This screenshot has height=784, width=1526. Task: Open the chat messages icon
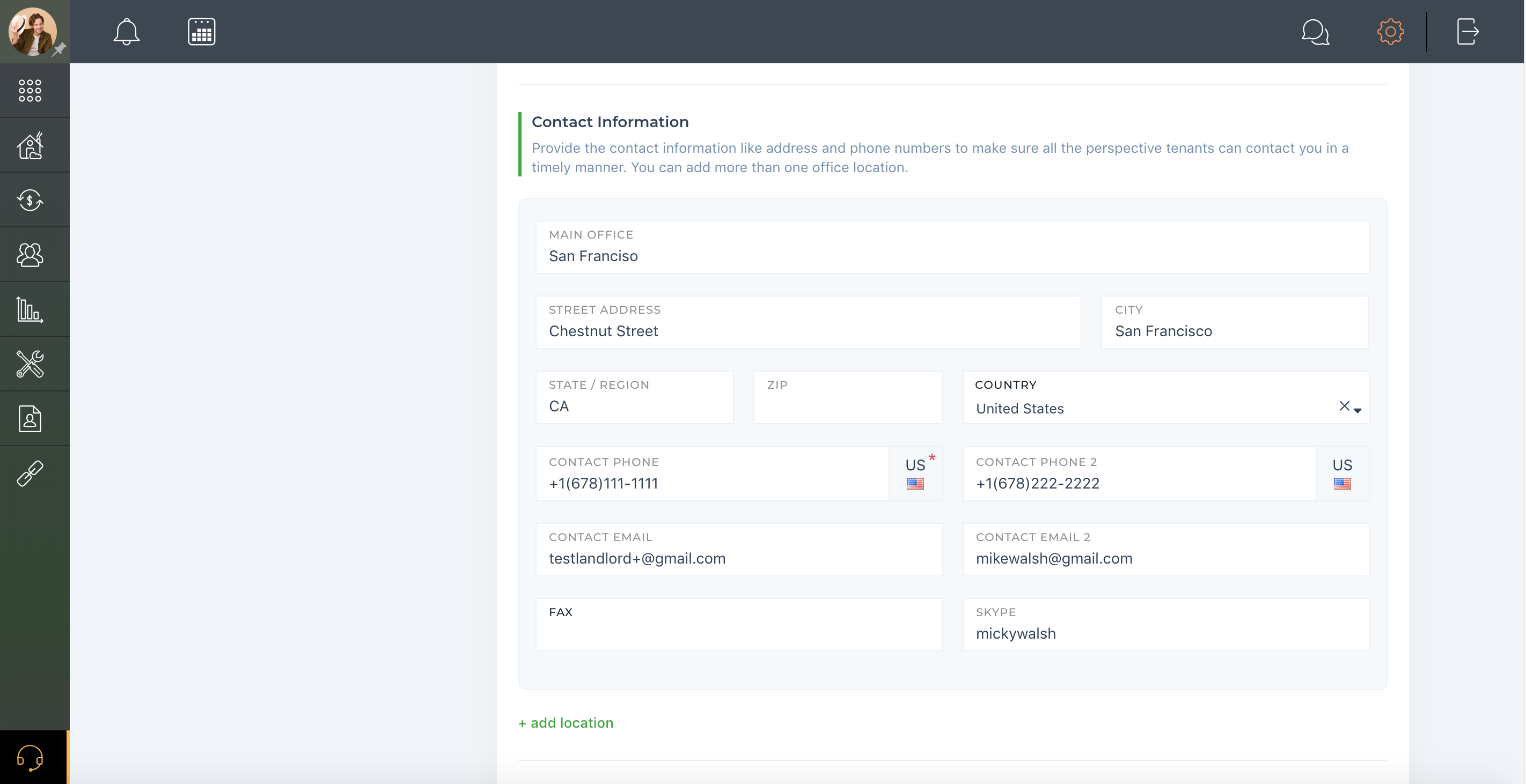point(1315,32)
